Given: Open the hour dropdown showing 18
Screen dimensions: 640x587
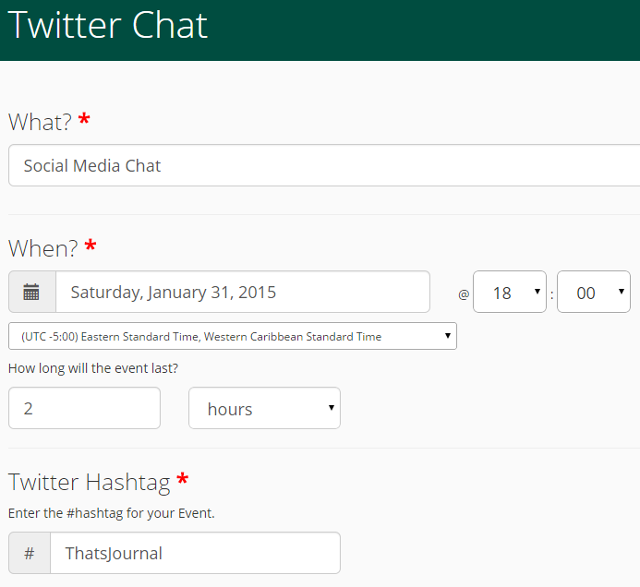Looking at the screenshot, I should (x=509, y=292).
